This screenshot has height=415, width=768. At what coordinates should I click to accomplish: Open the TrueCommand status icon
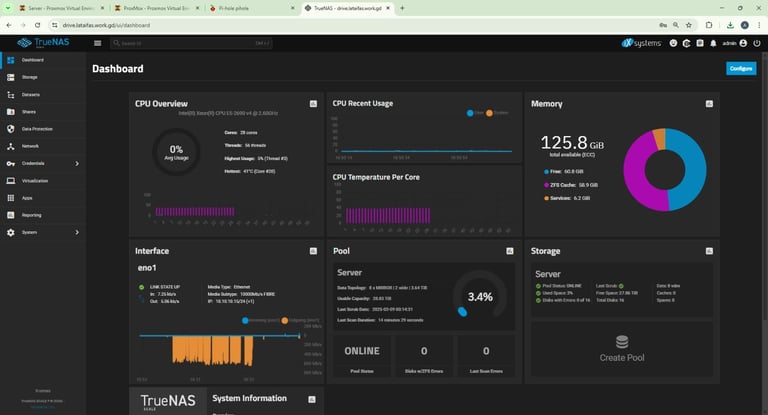[x=687, y=43]
